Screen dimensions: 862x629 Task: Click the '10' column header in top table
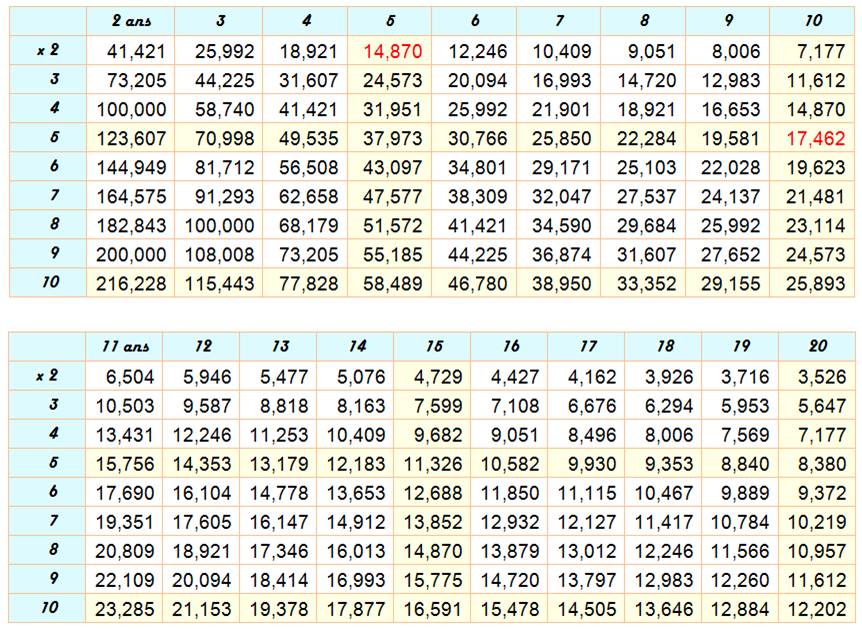pos(814,21)
